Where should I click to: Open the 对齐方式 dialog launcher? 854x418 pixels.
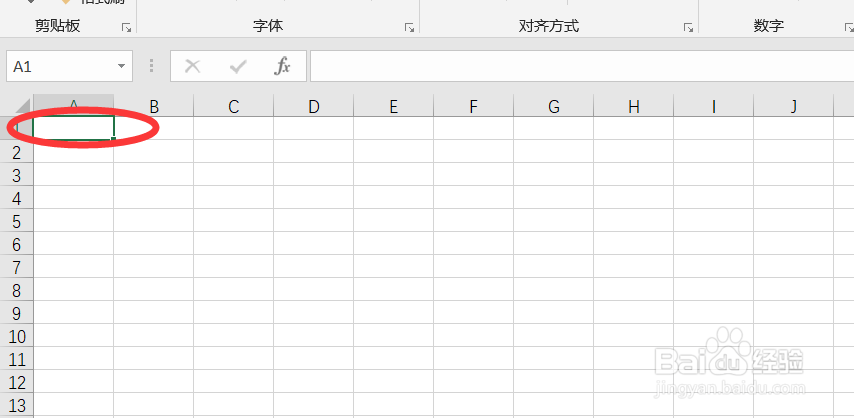pyautogui.click(x=688, y=28)
